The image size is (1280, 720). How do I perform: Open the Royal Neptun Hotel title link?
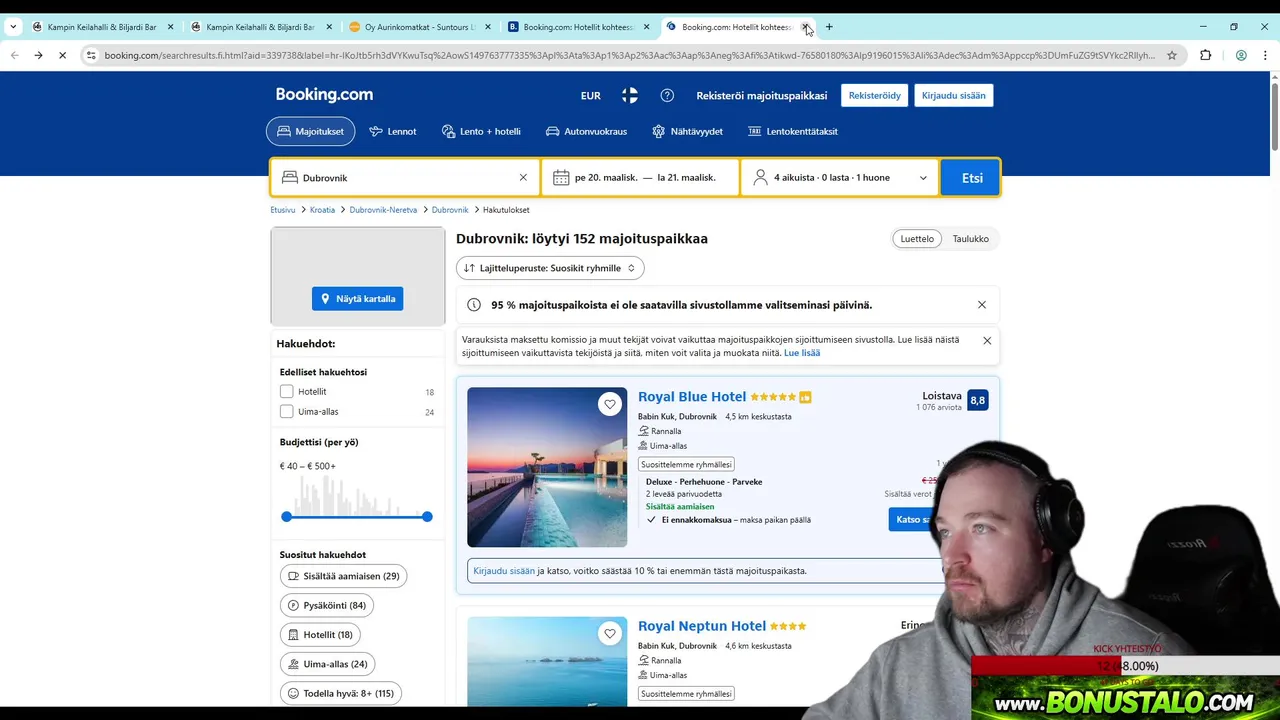(x=702, y=626)
